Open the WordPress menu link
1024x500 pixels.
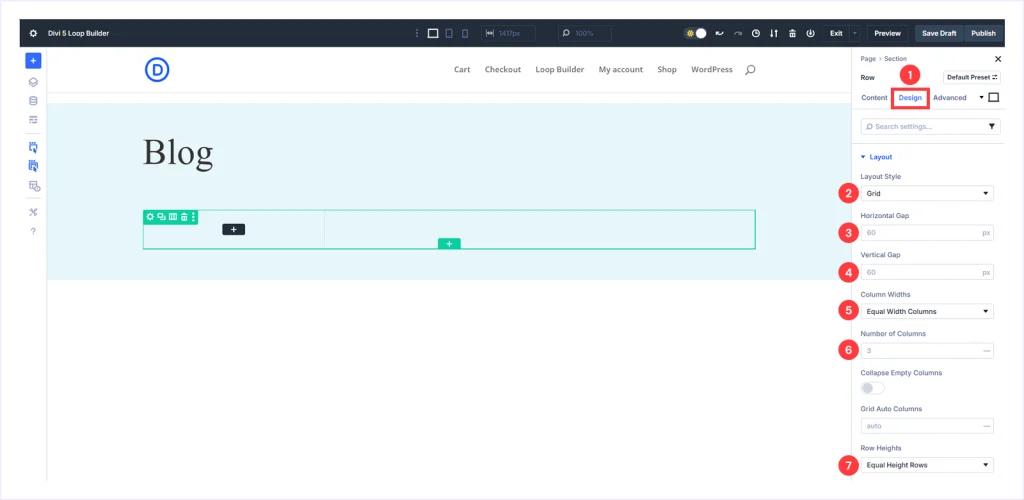click(x=712, y=69)
